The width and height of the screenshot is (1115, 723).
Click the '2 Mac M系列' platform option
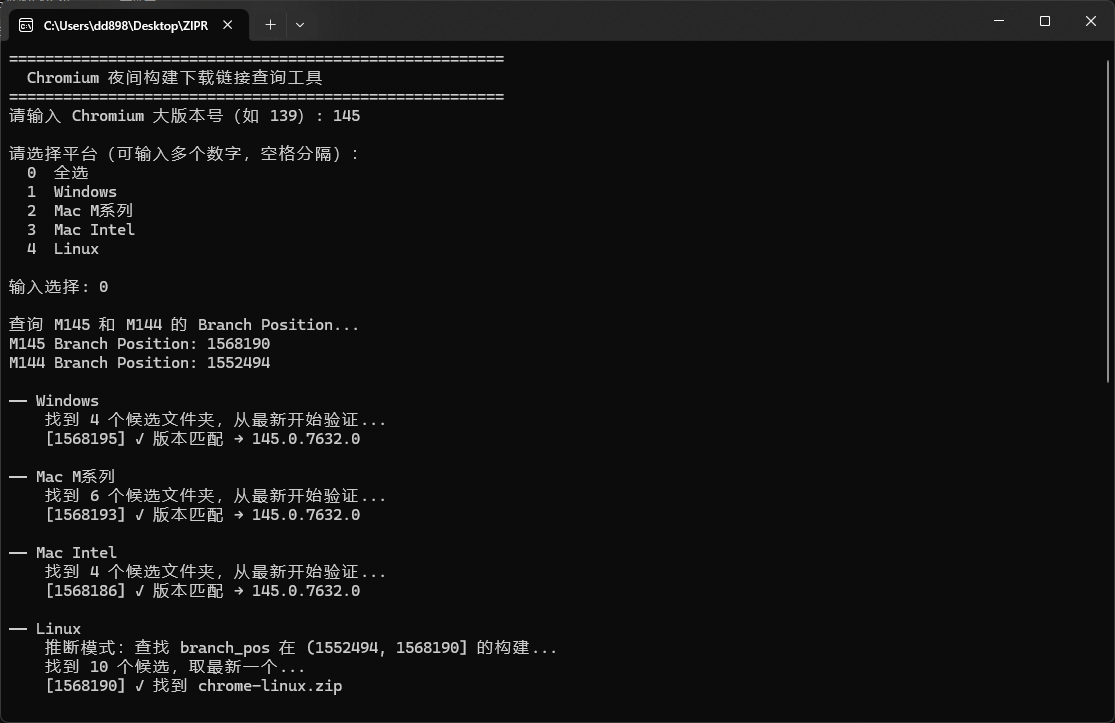coord(80,211)
